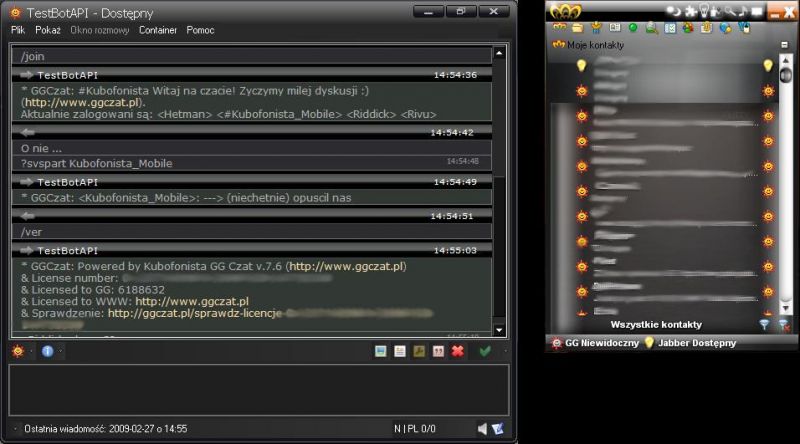Click the contact list scroll up arrow
Screen dimensions: 800x444
[786, 61]
